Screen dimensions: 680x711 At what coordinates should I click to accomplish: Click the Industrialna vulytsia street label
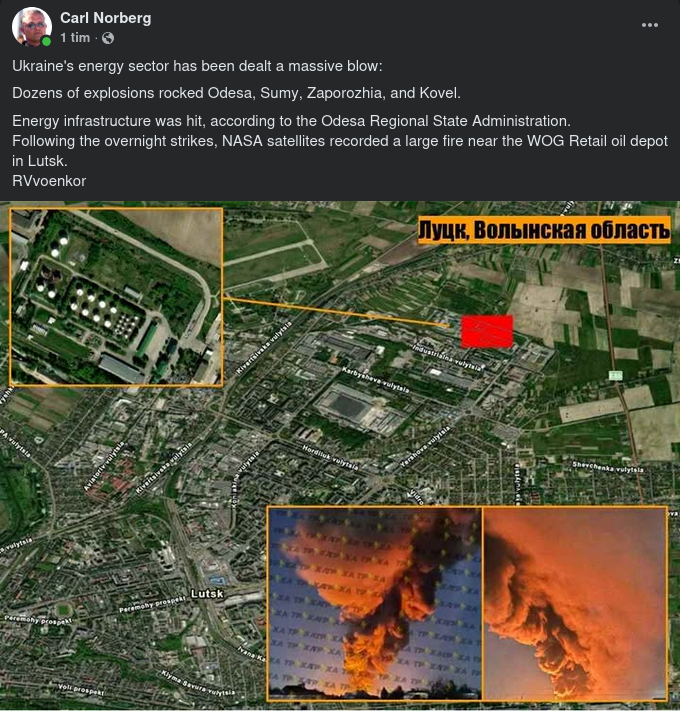click(x=447, y=358)
